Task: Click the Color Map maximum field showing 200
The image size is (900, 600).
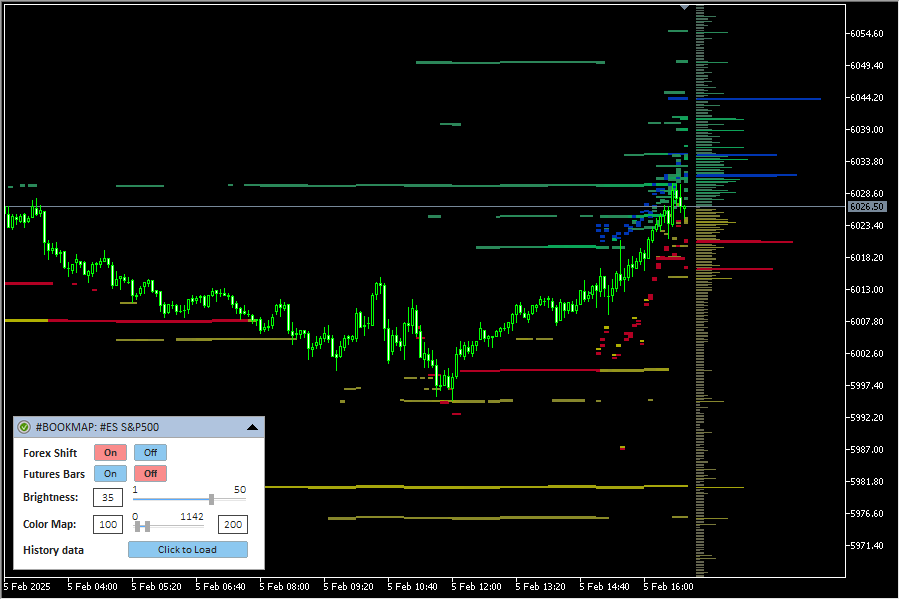Action: pos(233,524)
